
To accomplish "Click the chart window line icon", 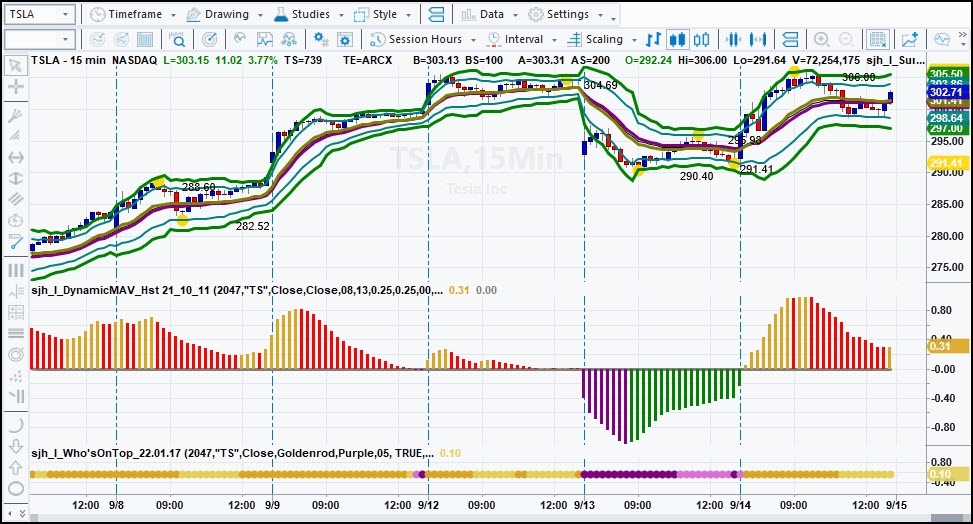I will (x=265, y=40).
